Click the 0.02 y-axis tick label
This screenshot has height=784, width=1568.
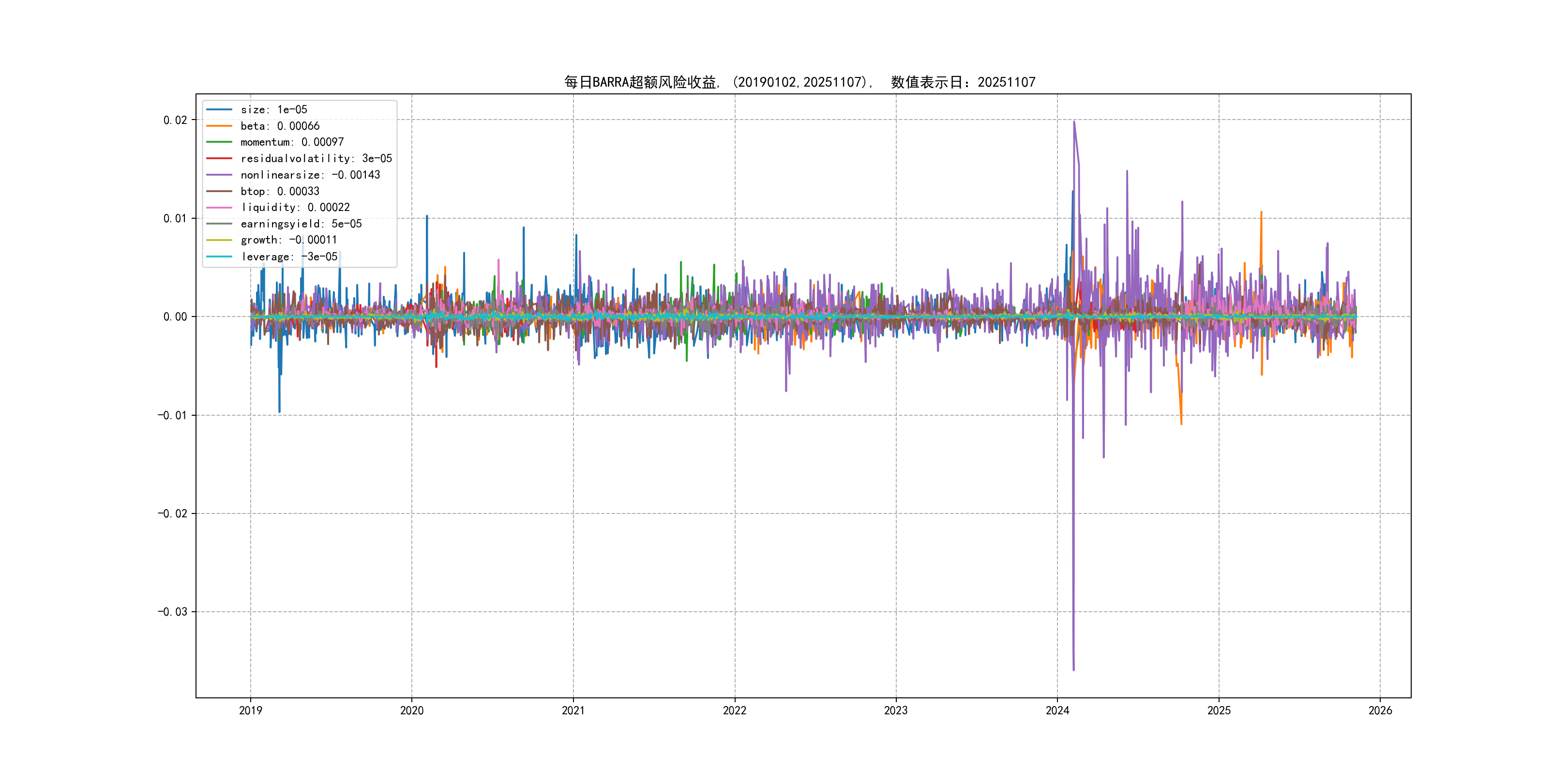[175, 120]
